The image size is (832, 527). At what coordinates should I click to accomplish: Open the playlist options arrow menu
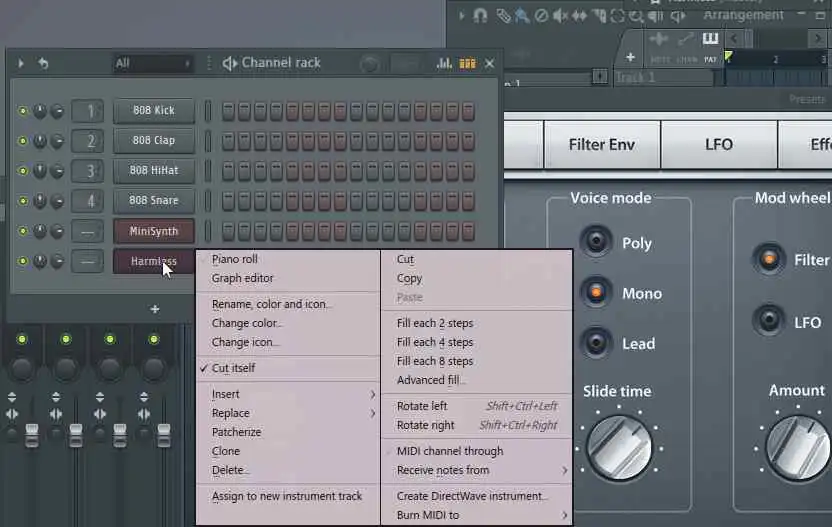(x=461, y=16)
